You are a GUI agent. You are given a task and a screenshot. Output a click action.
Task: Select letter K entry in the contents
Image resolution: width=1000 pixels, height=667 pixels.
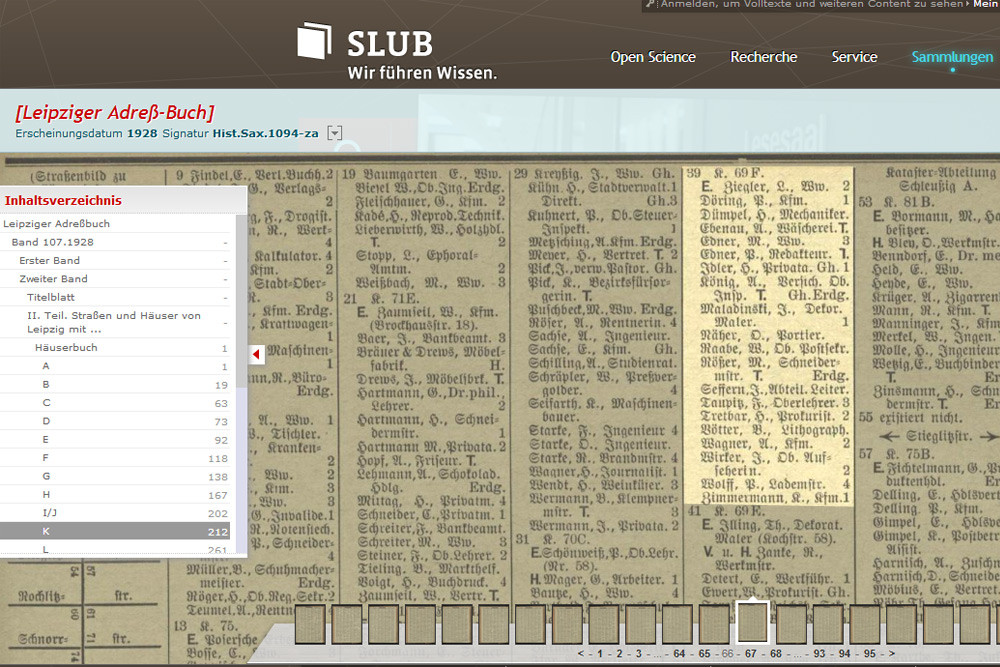click(46, 531)
